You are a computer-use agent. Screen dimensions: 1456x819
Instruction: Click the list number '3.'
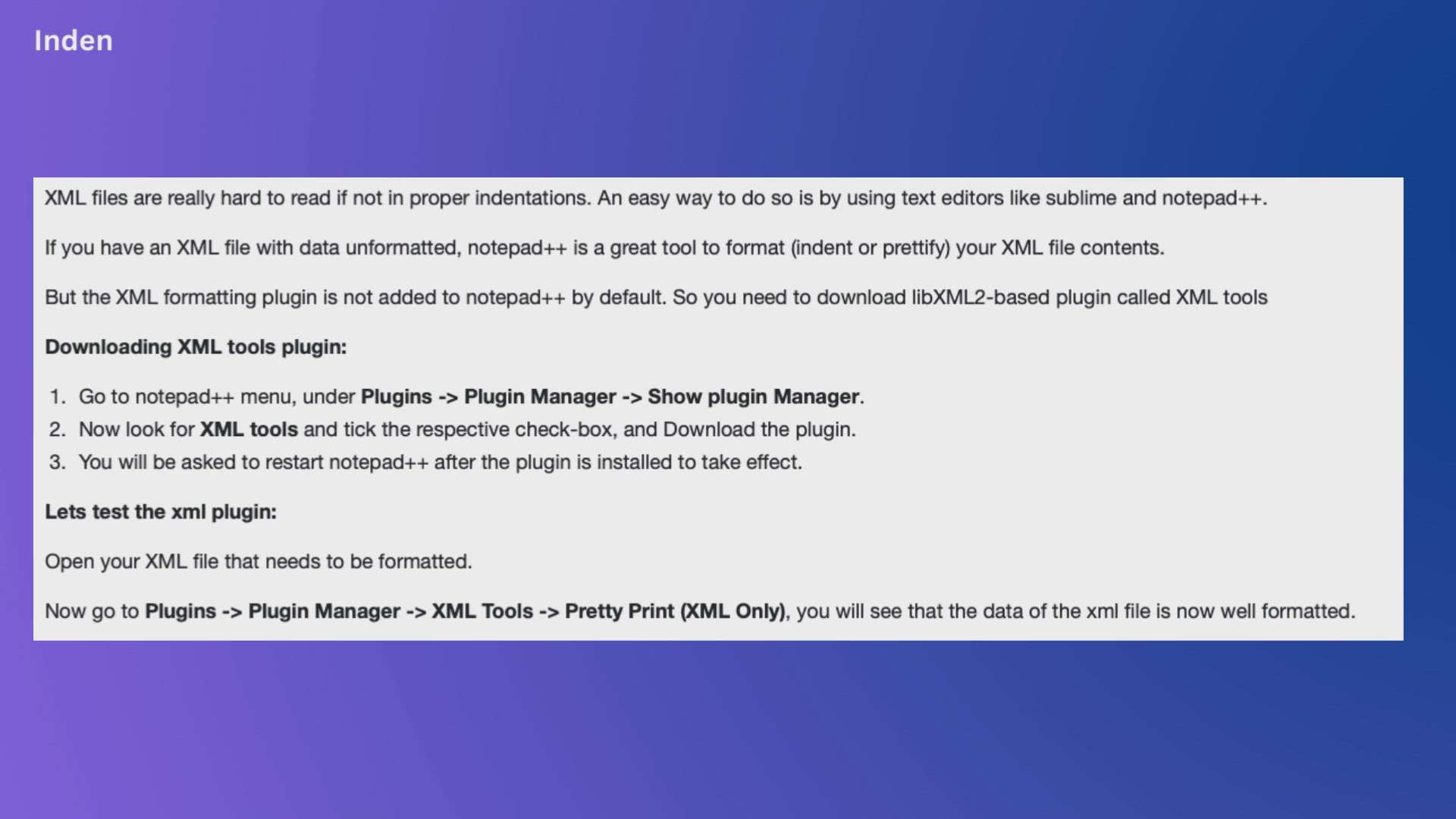click(x=58, y=463)
